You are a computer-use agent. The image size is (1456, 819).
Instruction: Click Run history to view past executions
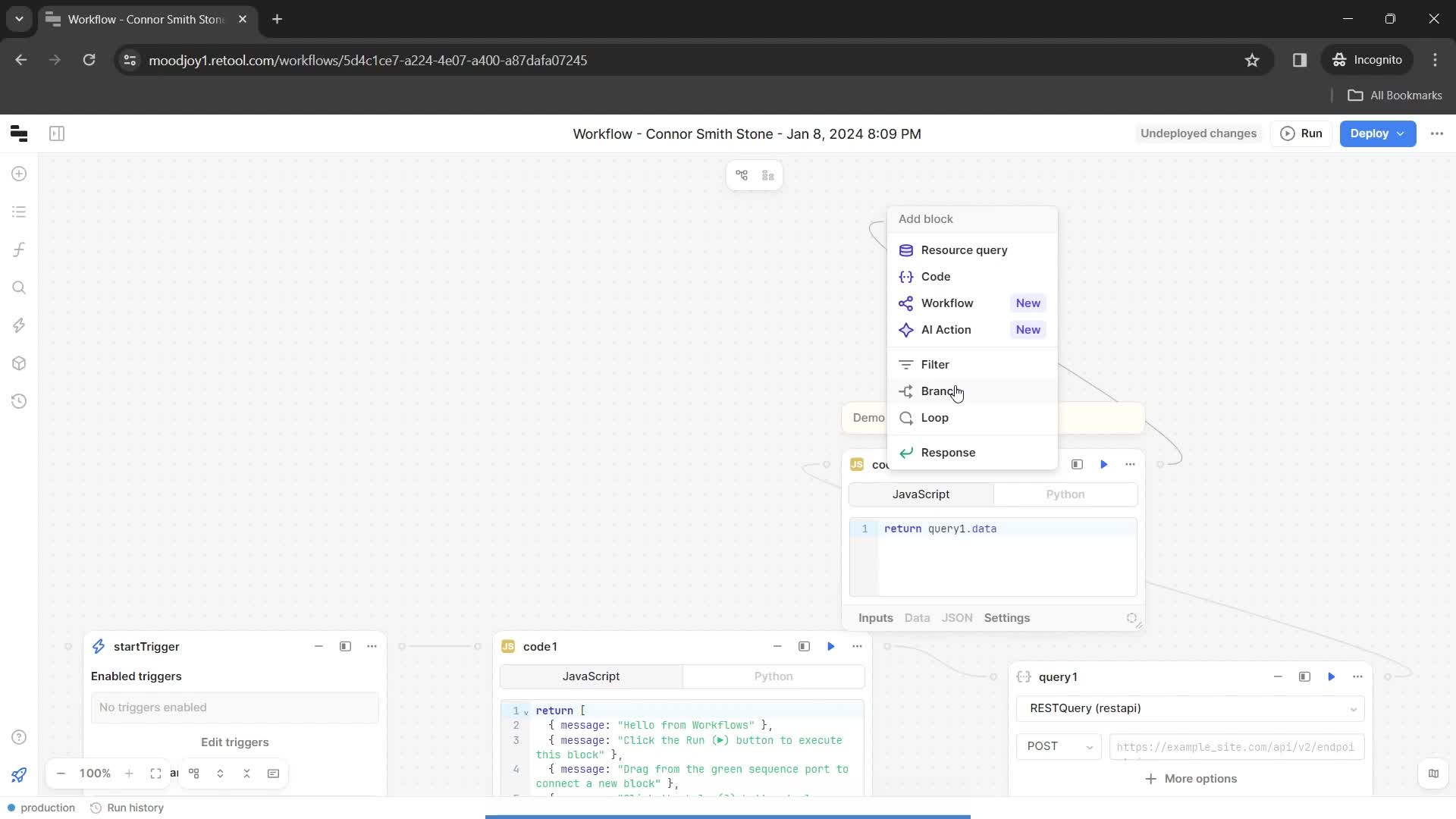click(134, 808)
